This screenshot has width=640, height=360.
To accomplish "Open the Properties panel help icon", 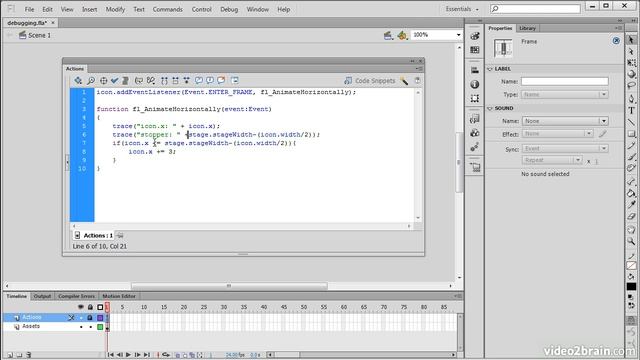I will click(x=616, y=41).
